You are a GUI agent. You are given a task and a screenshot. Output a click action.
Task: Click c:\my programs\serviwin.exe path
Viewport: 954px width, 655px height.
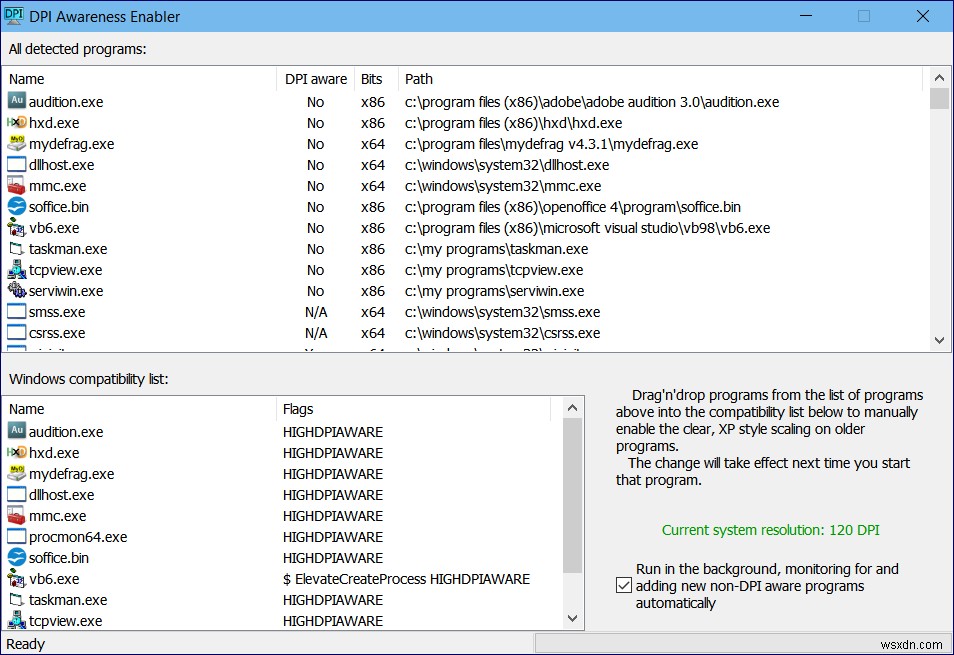pyautogui.click(x=495, y=291)
